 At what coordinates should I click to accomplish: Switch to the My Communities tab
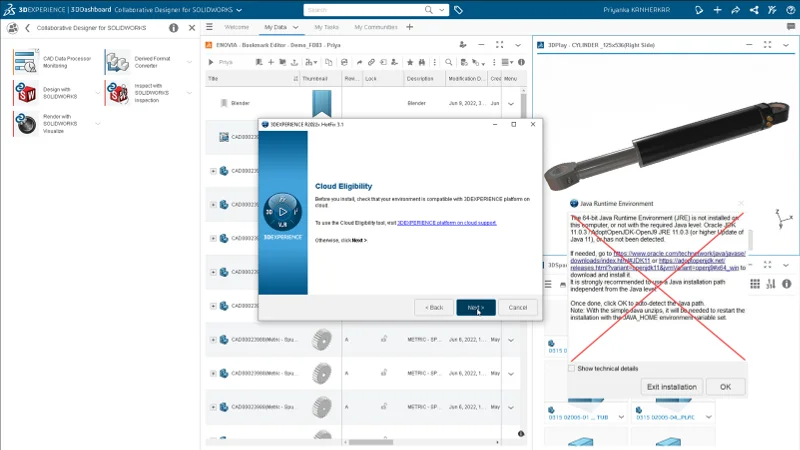(x=376, y=27)
